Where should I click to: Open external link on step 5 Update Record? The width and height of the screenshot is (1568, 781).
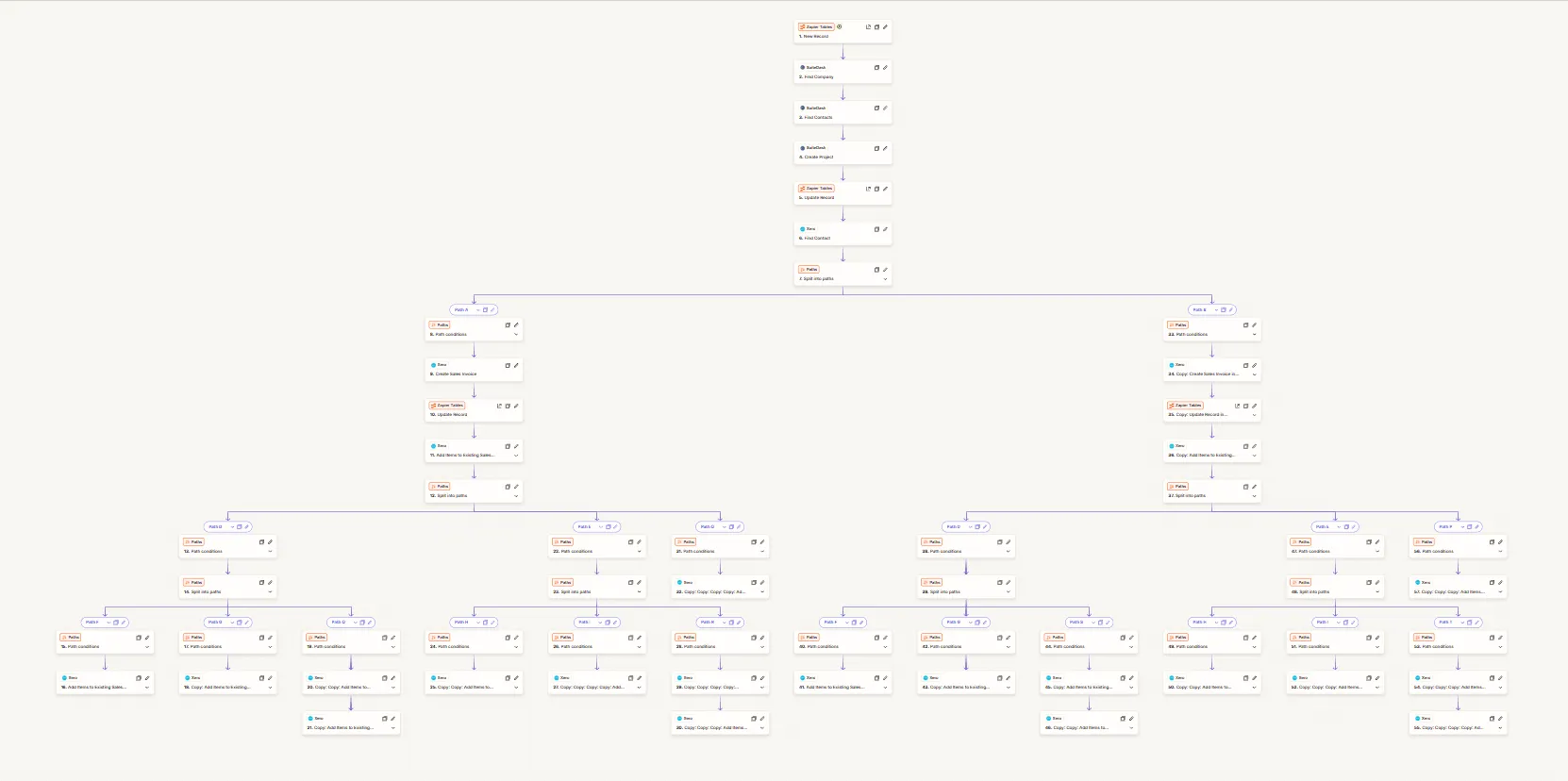tap(868, 189)
